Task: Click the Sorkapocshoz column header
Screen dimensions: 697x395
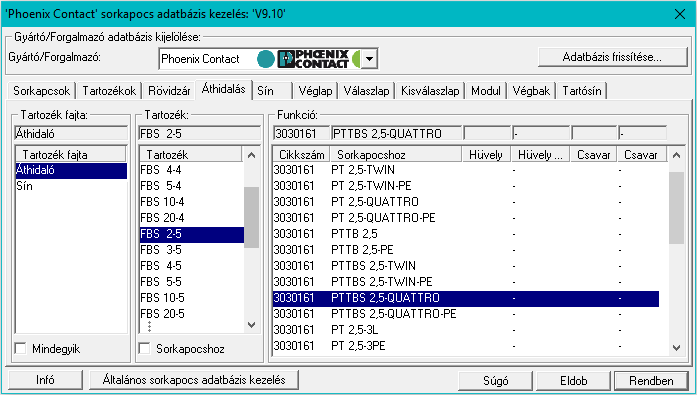Action: (x=396, y=155)
